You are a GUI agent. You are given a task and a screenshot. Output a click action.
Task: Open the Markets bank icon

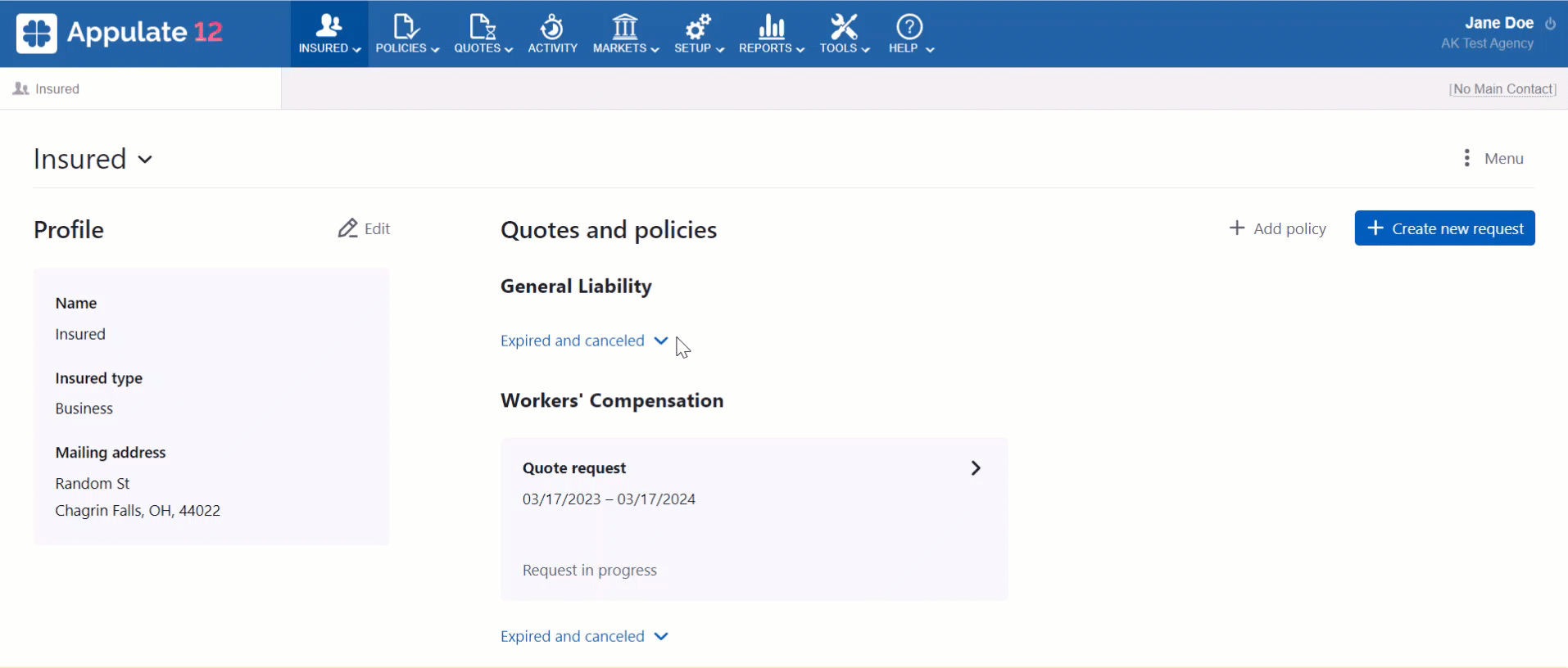tap(625, 26)
